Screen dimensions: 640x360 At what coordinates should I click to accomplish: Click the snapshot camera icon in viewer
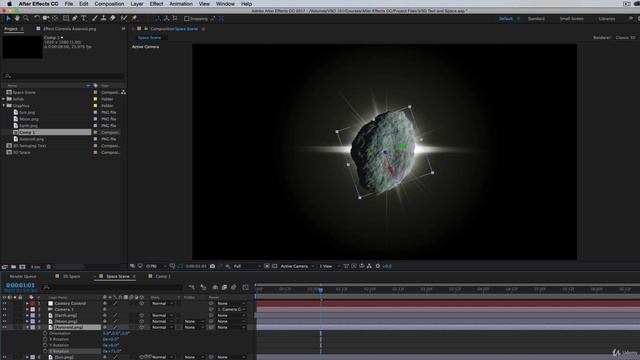[212, 266]
